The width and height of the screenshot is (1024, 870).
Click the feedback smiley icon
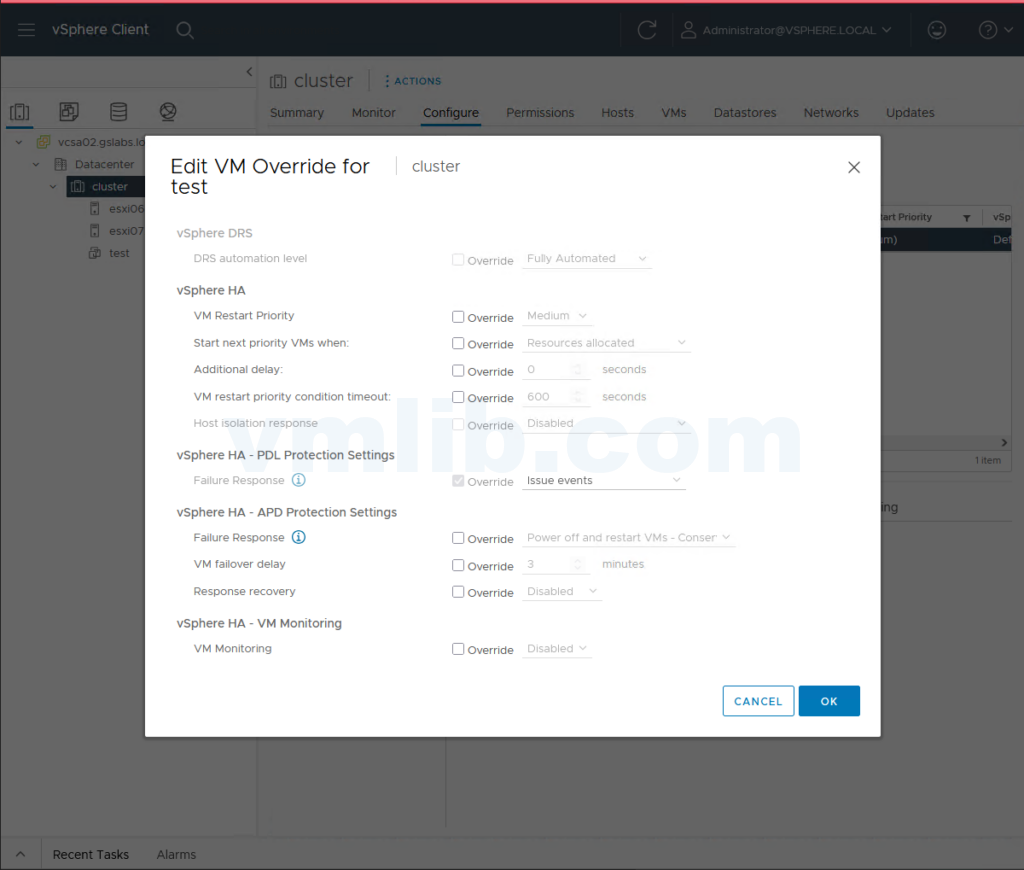click(x=936, y=29)
